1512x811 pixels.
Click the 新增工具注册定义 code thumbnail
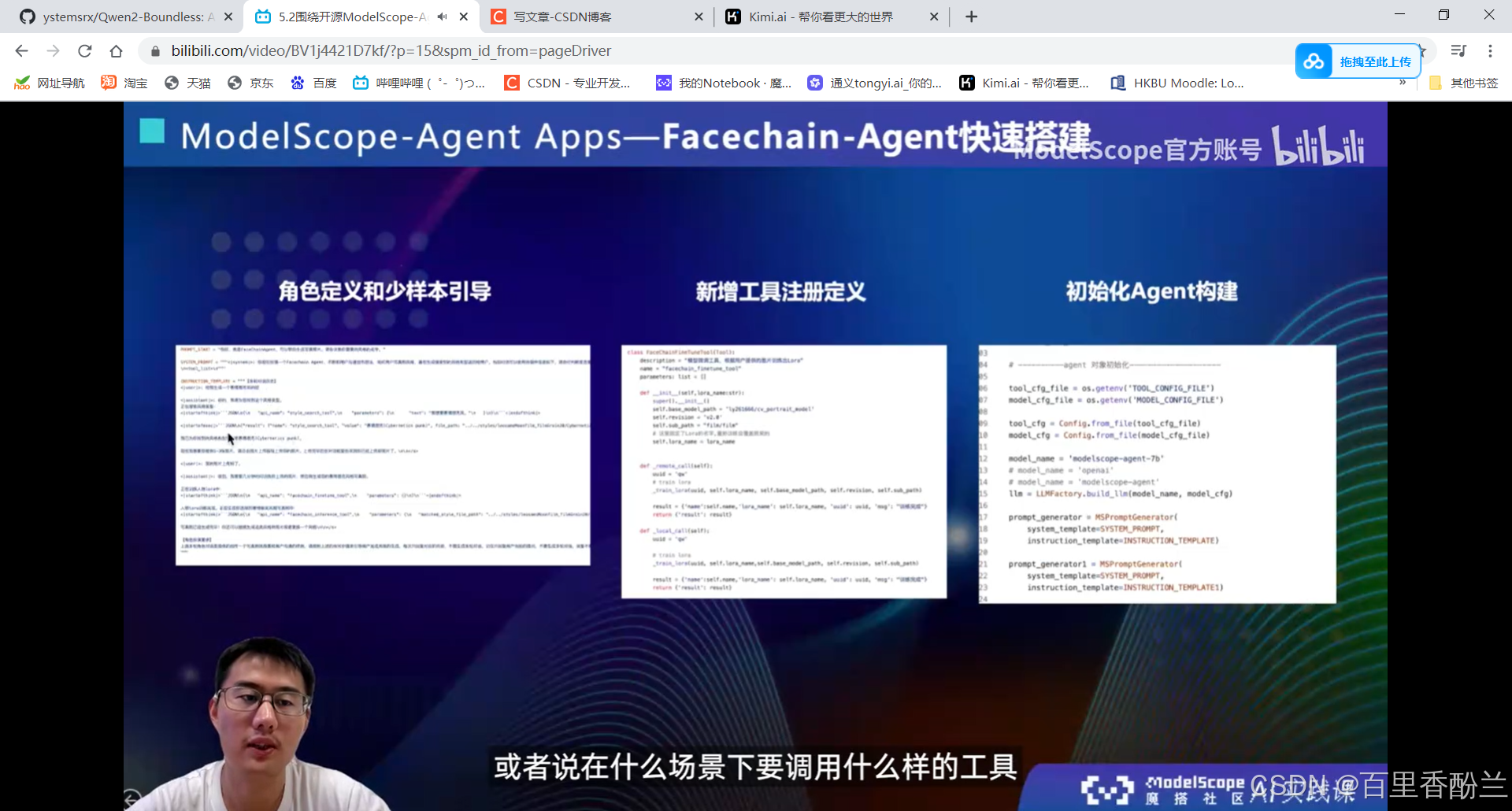784,472
